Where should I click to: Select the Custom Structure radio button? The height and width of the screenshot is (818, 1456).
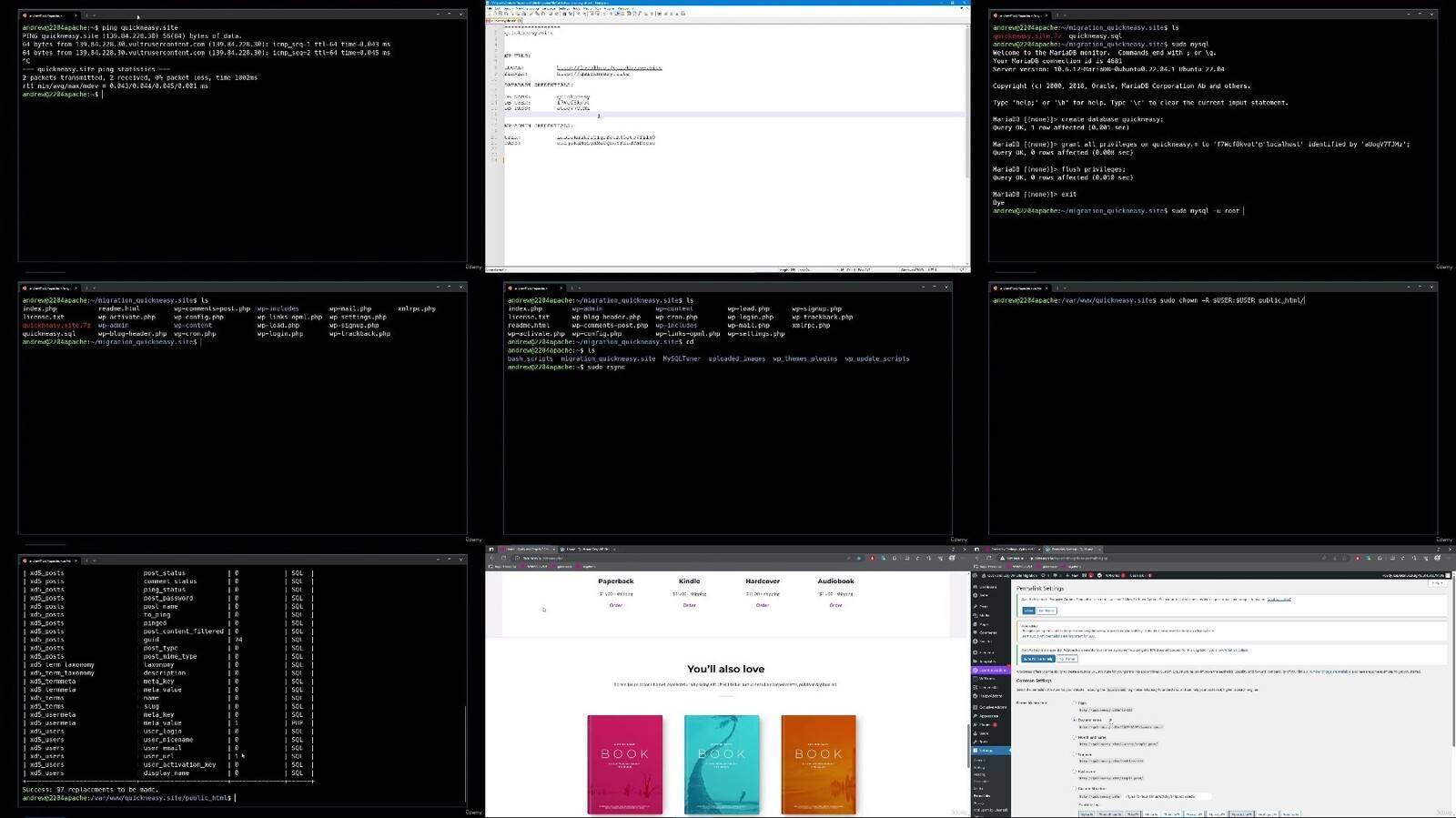coord(1076,789)
